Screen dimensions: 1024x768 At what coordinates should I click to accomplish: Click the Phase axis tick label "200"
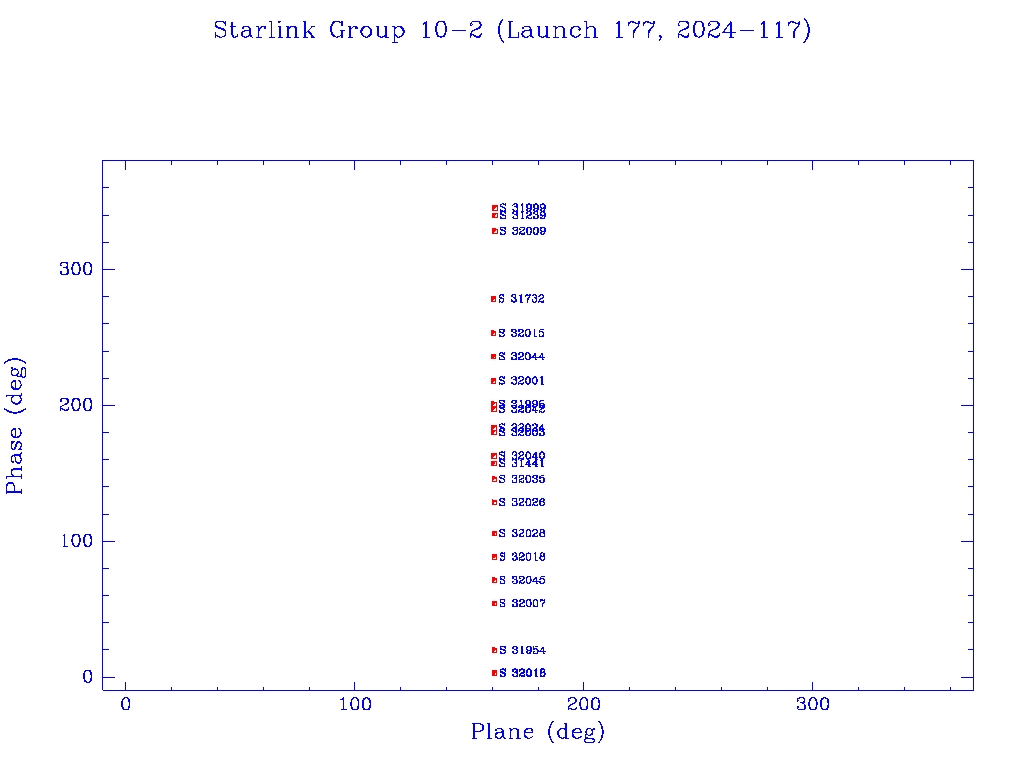(x=76, y=405)
